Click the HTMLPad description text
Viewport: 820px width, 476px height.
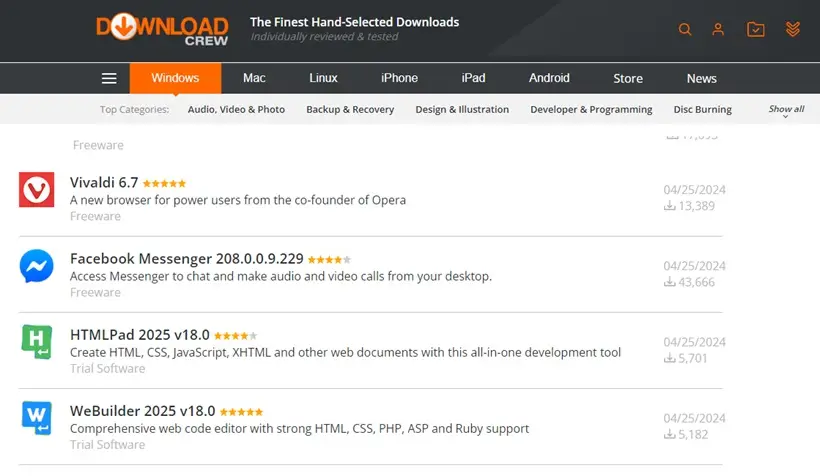click(x=345, y=353)
